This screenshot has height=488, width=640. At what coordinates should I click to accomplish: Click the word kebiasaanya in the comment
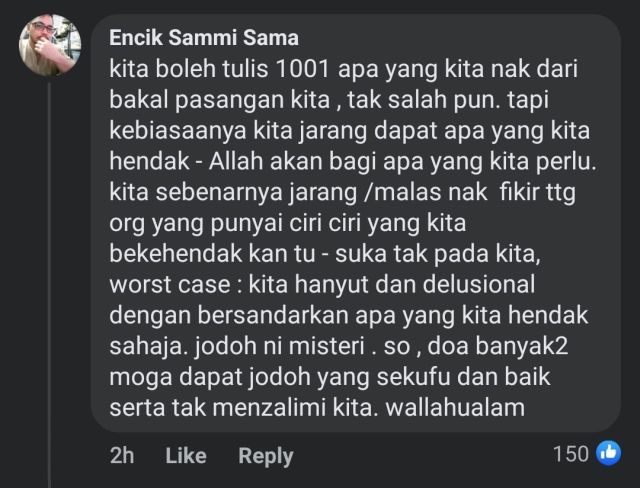[178, 131]
